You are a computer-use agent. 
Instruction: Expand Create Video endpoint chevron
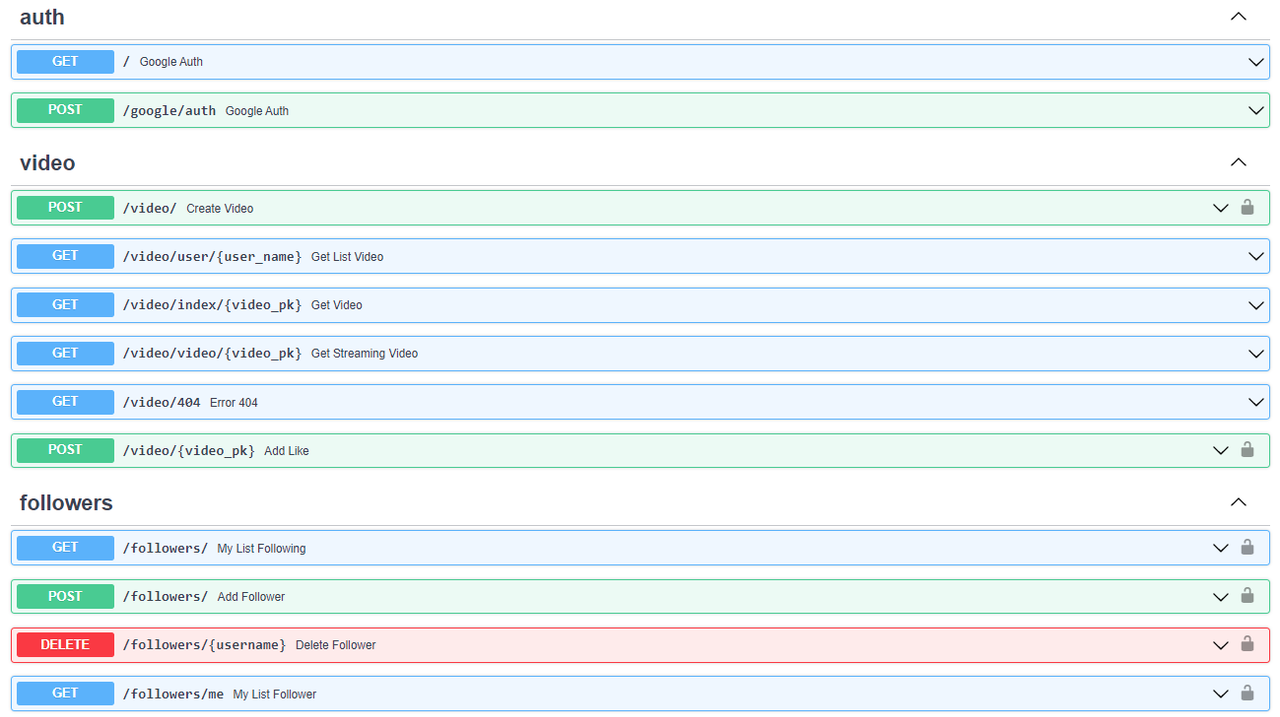(1220, 208)
